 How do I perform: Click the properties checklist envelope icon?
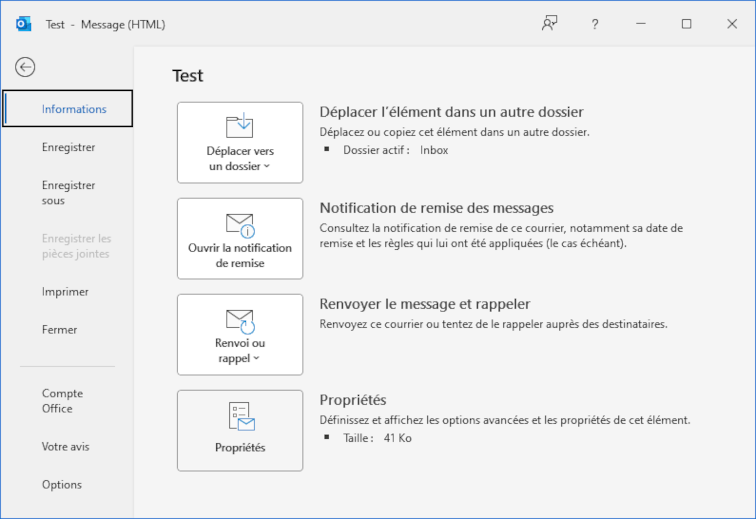pos(240,416)
